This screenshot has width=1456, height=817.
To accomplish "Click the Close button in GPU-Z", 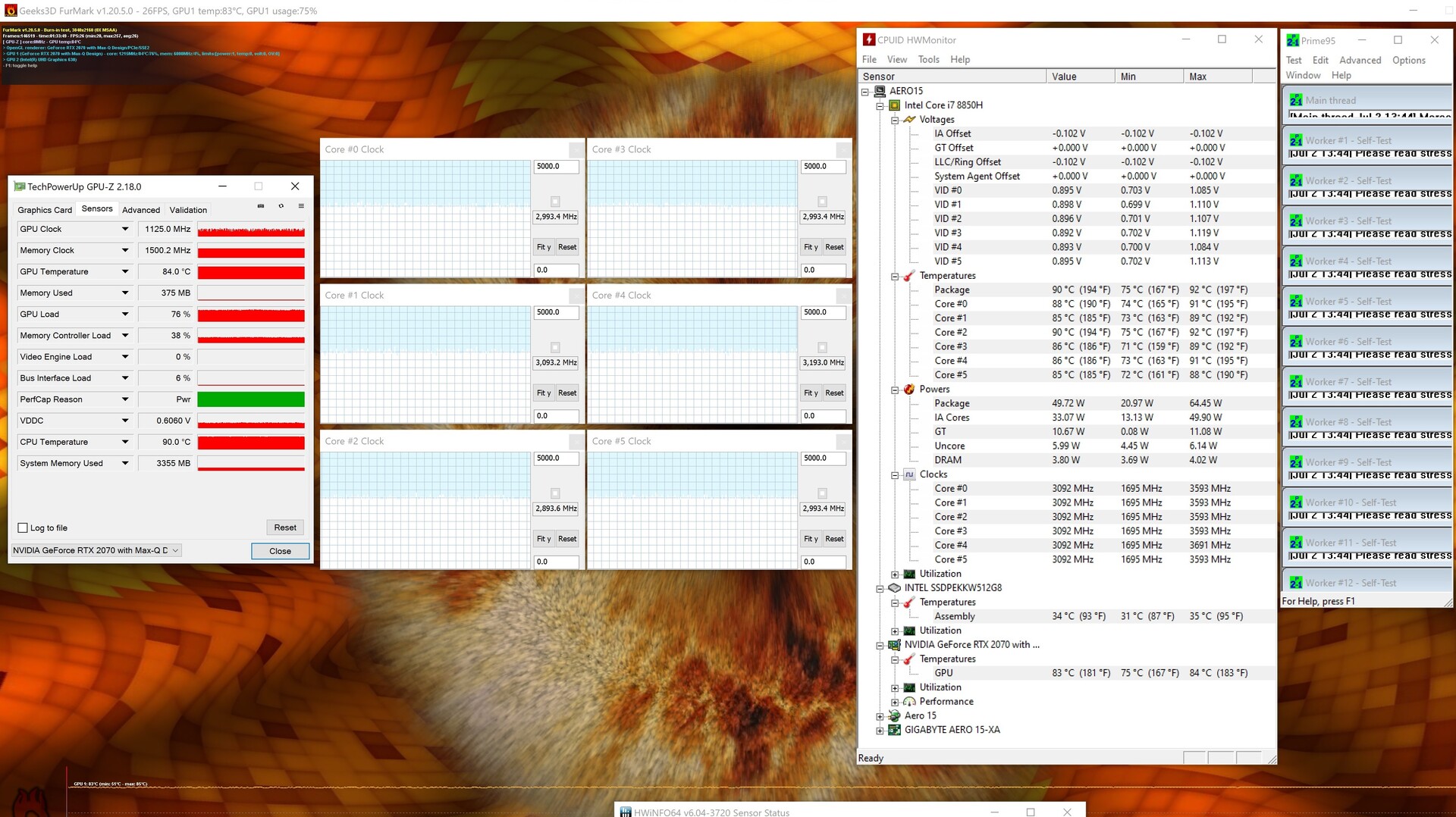I will pyautogui.click(x=280, y=551).
